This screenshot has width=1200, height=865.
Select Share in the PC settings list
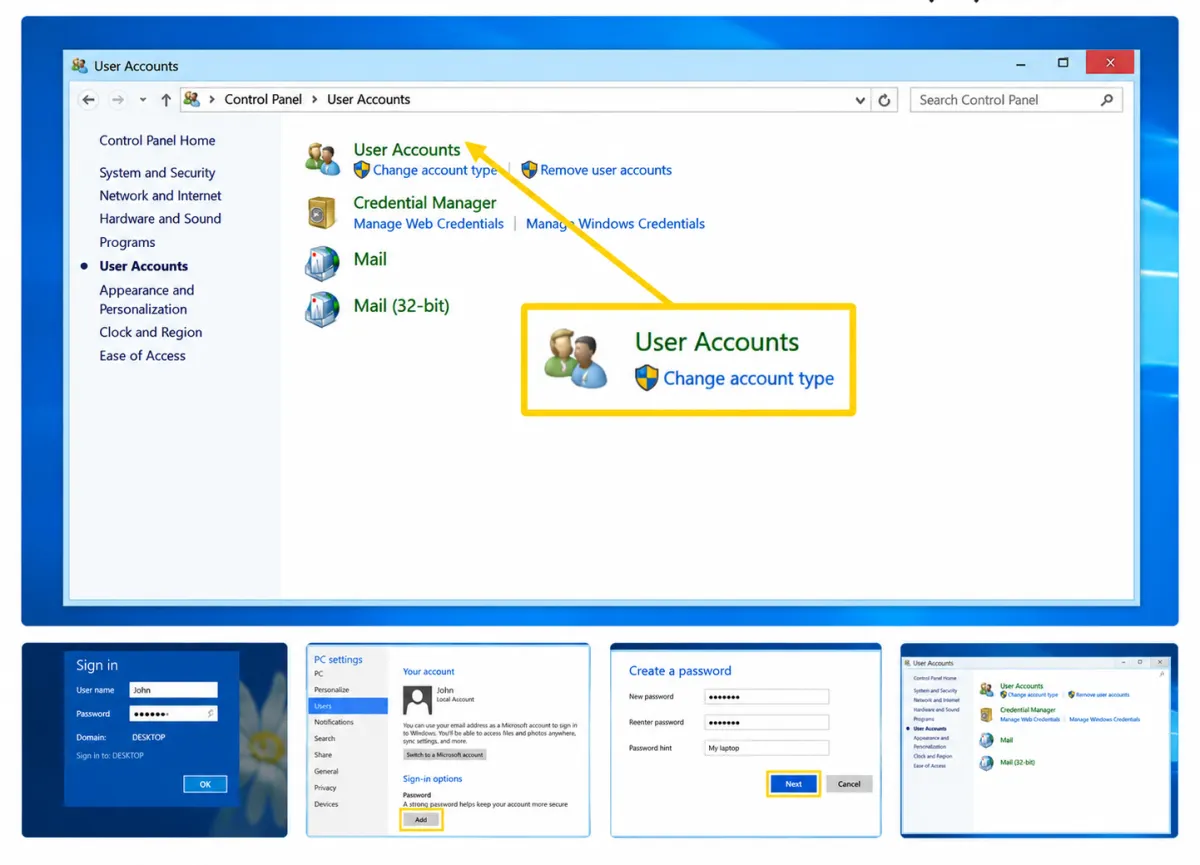coord(323,755)
